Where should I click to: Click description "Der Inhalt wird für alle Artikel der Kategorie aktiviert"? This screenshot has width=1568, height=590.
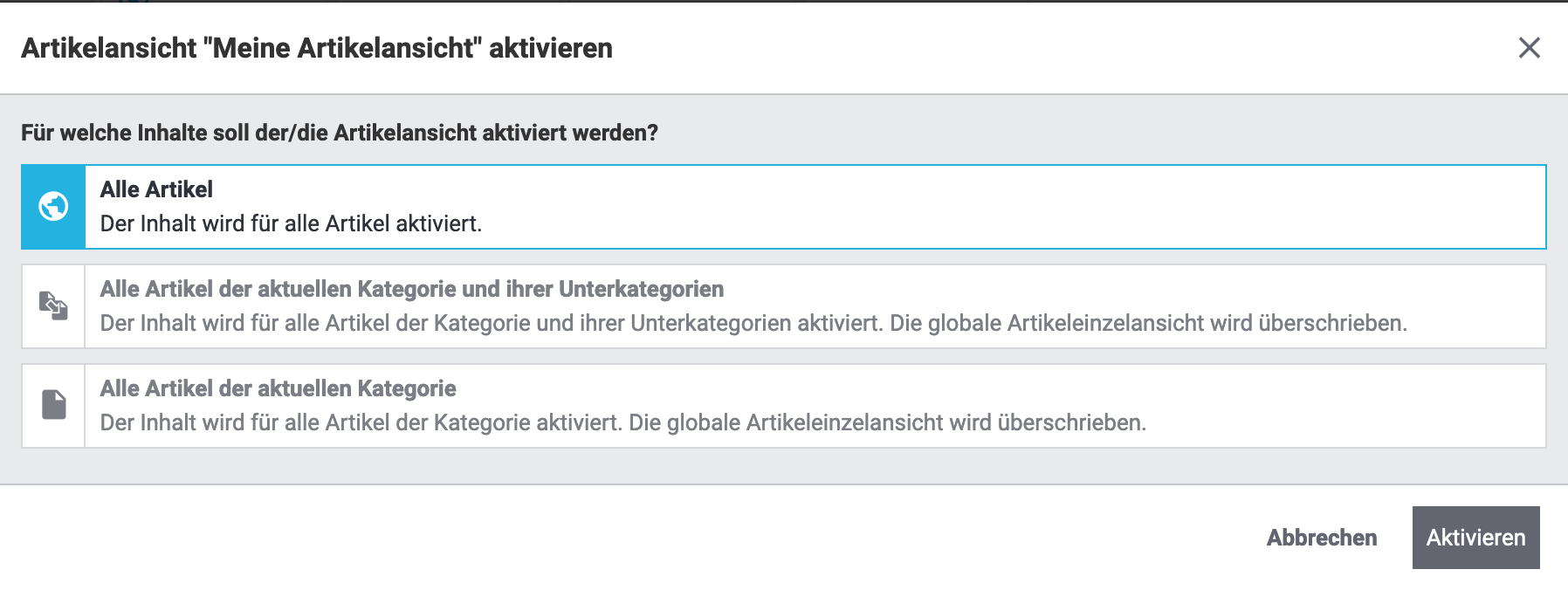[361, 423]
